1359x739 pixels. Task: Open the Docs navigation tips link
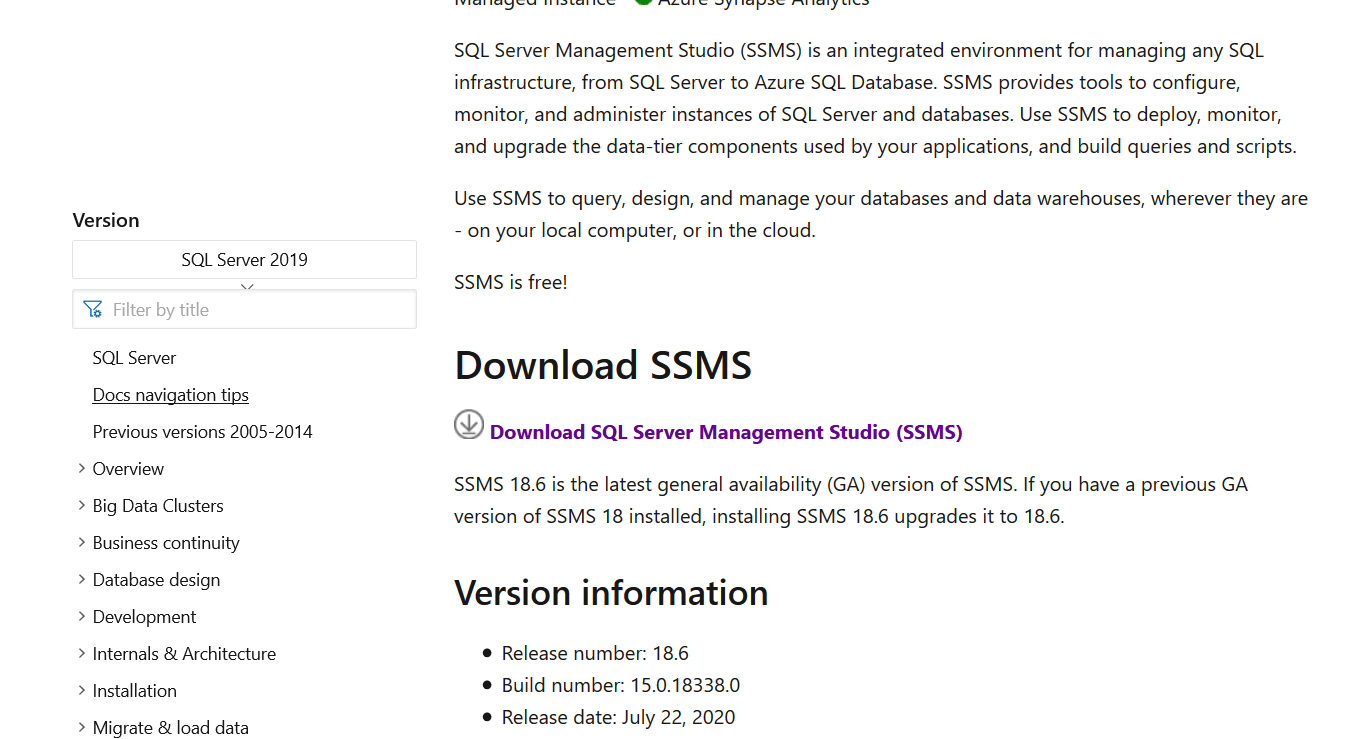point(171,395)
